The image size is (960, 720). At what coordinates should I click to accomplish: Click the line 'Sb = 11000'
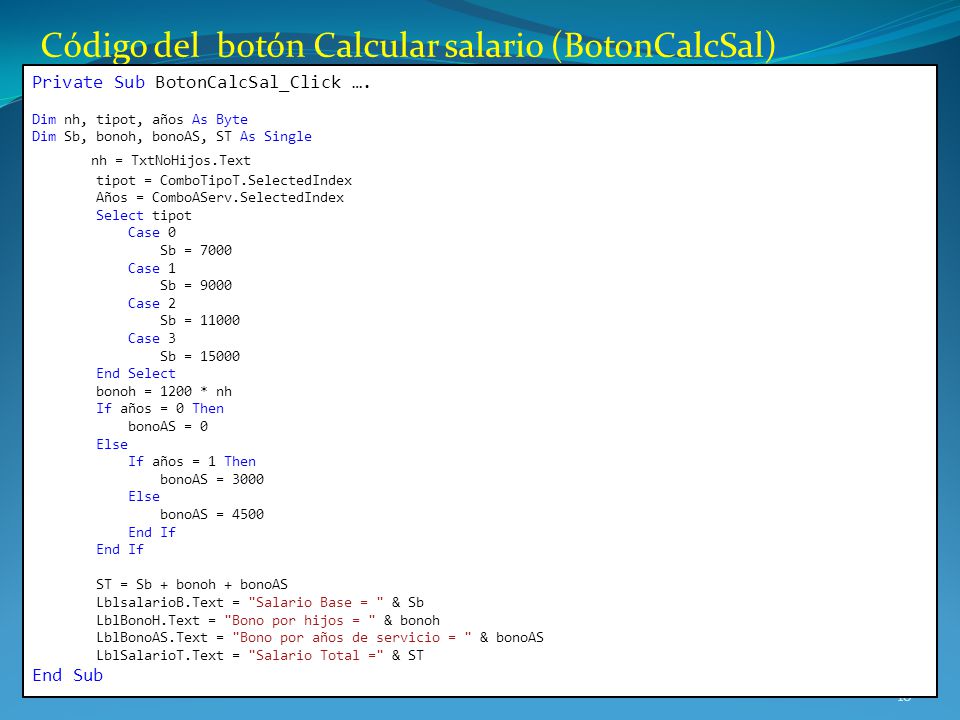click(x=200, y=320)
